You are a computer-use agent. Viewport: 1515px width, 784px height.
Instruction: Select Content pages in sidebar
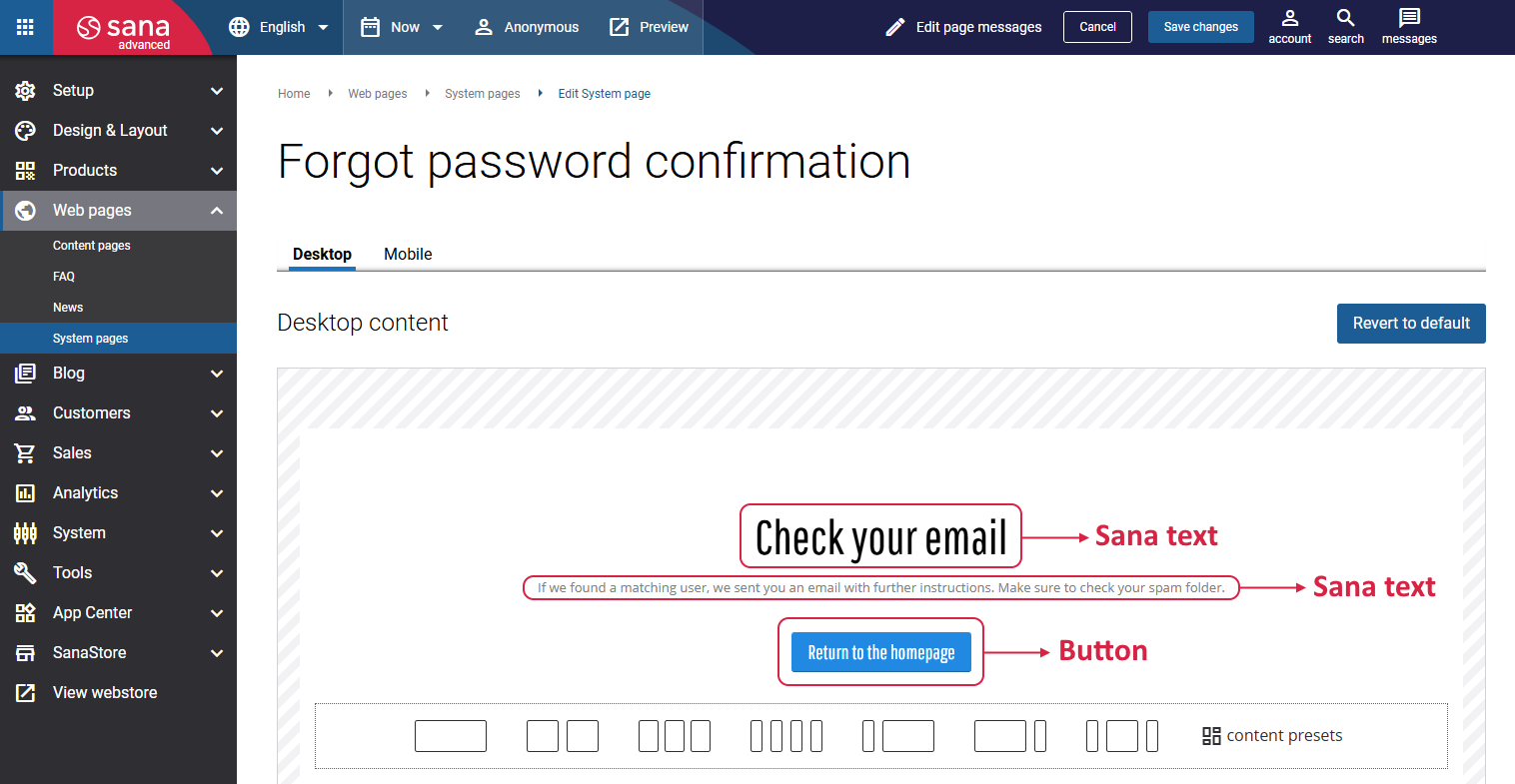coord(92,246)
